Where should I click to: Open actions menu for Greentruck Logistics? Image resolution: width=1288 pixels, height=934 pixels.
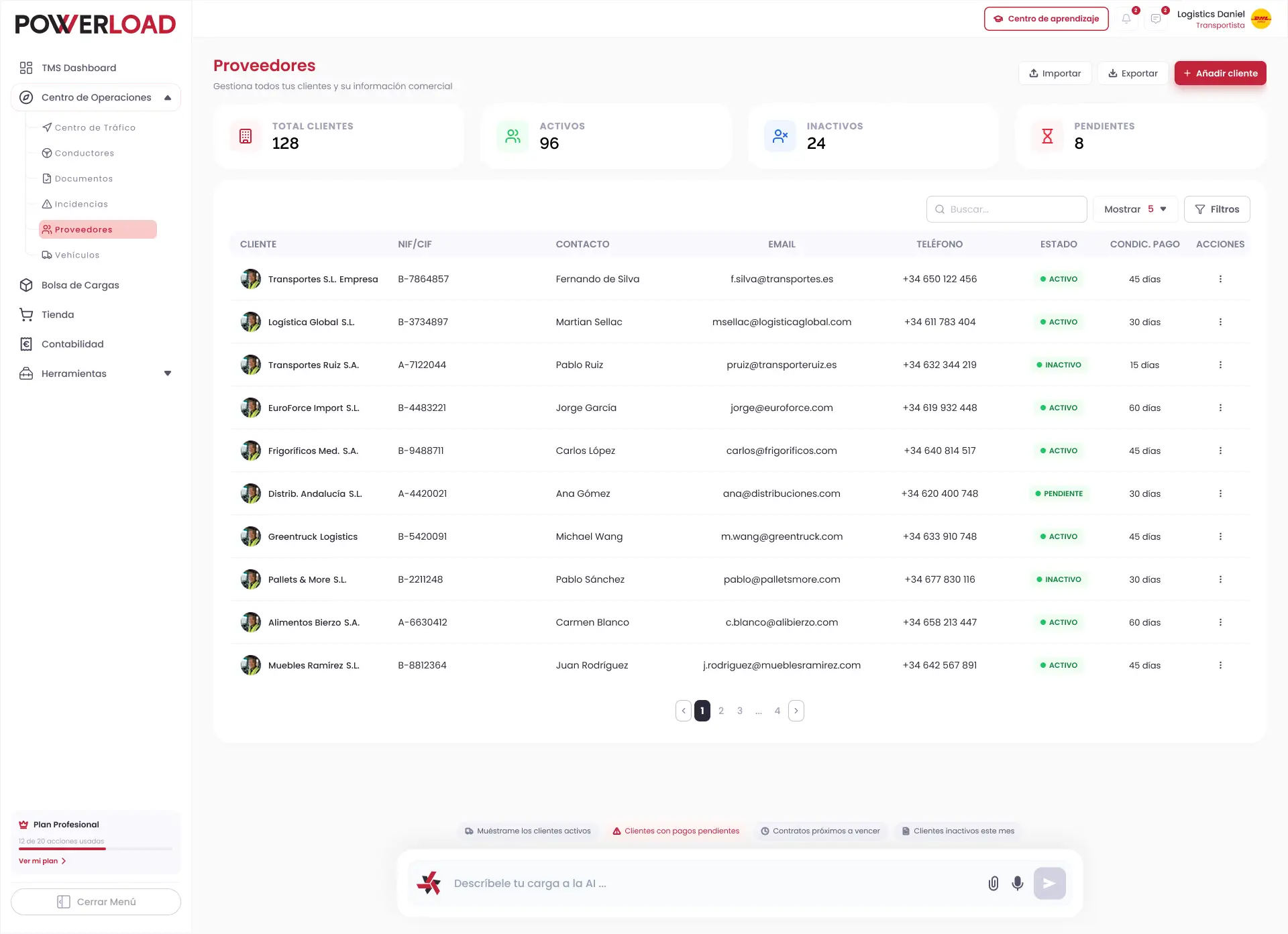coord(1220,536)
